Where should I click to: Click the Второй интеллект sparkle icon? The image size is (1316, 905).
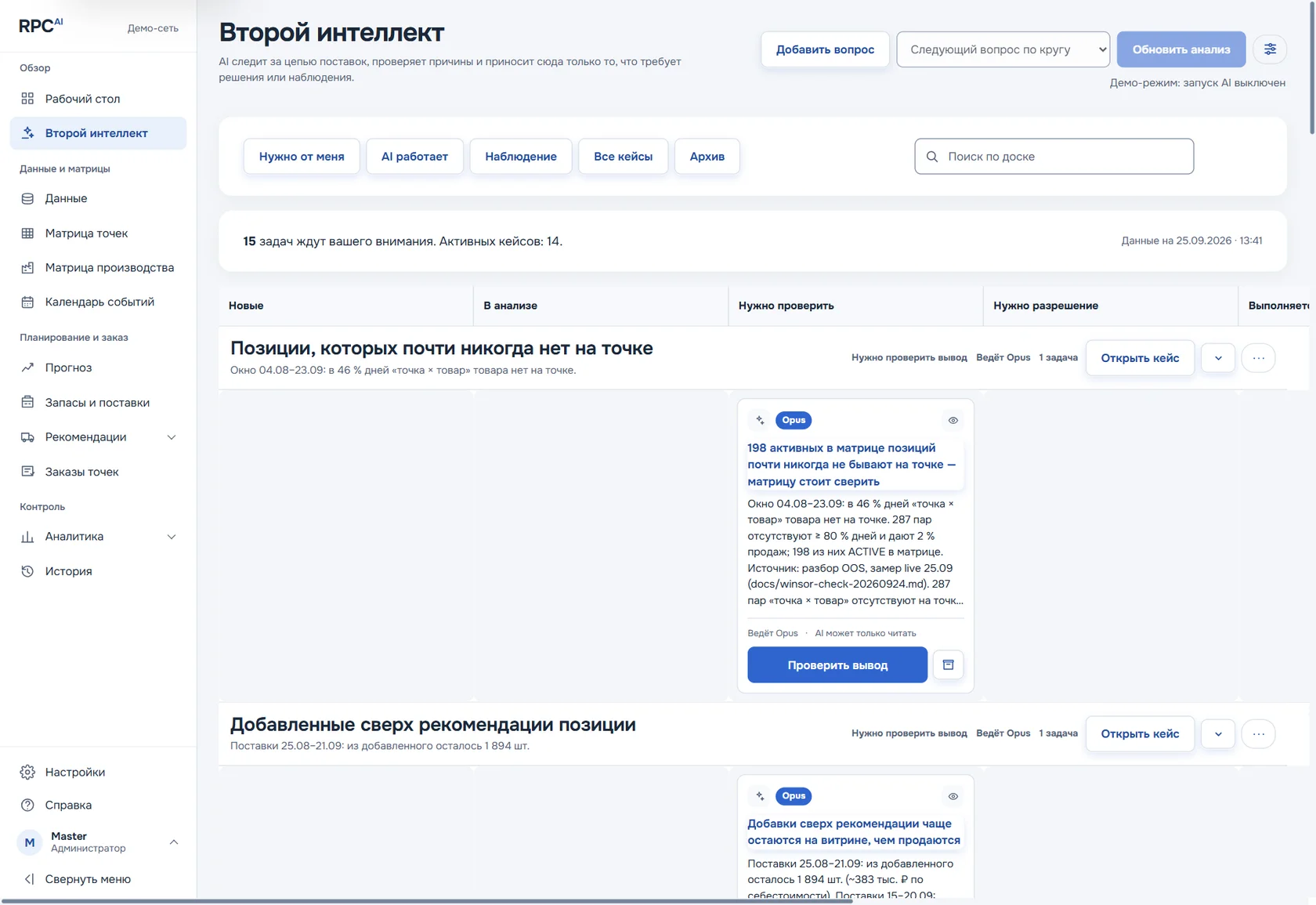[27, 133]
